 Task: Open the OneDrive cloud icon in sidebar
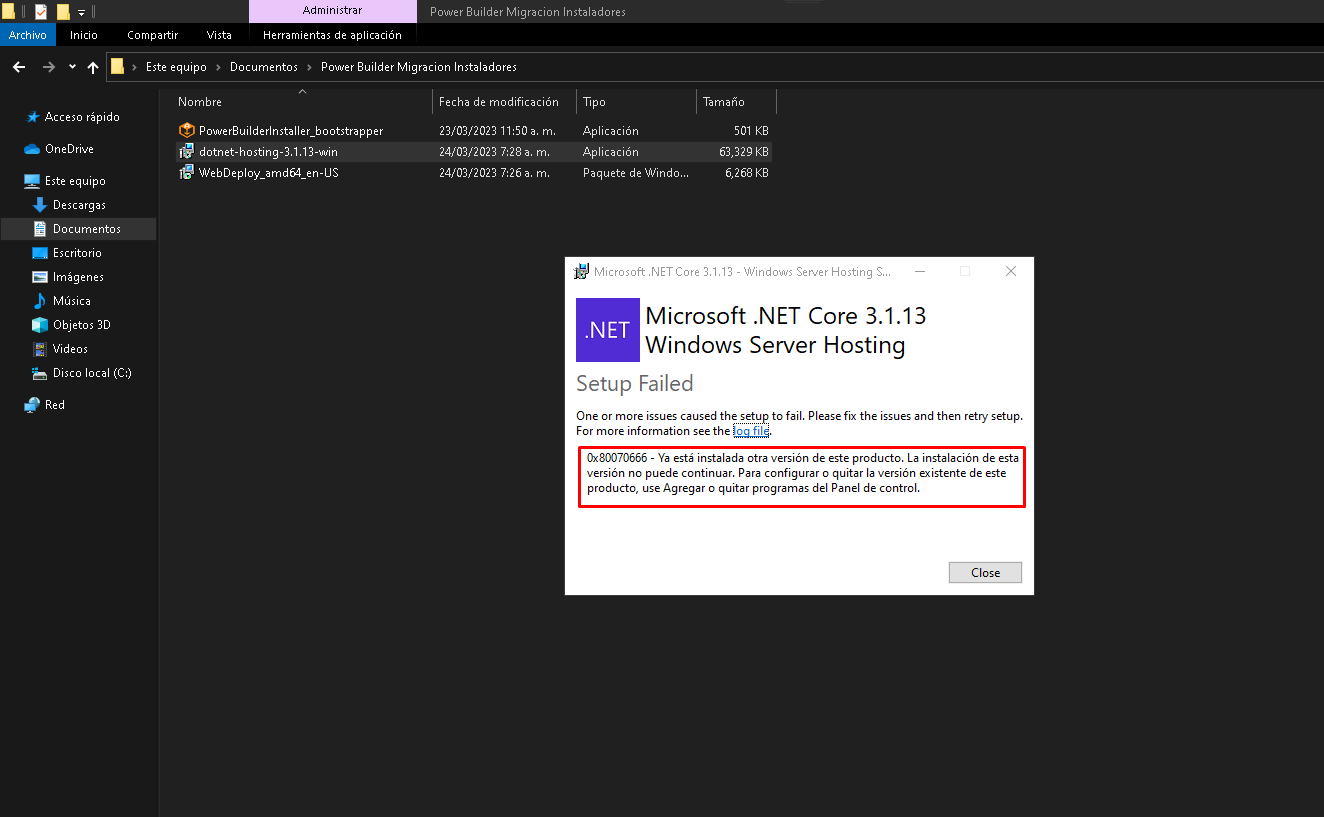coord(32,149)
